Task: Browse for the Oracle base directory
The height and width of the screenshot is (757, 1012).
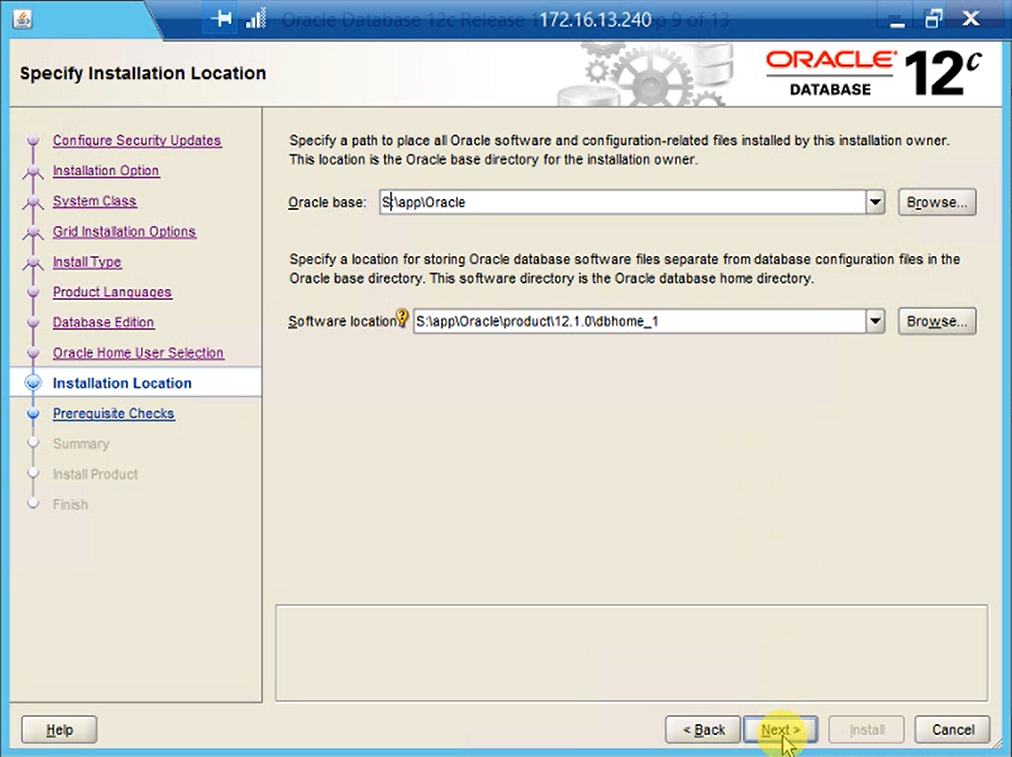Action: point(936,202)
